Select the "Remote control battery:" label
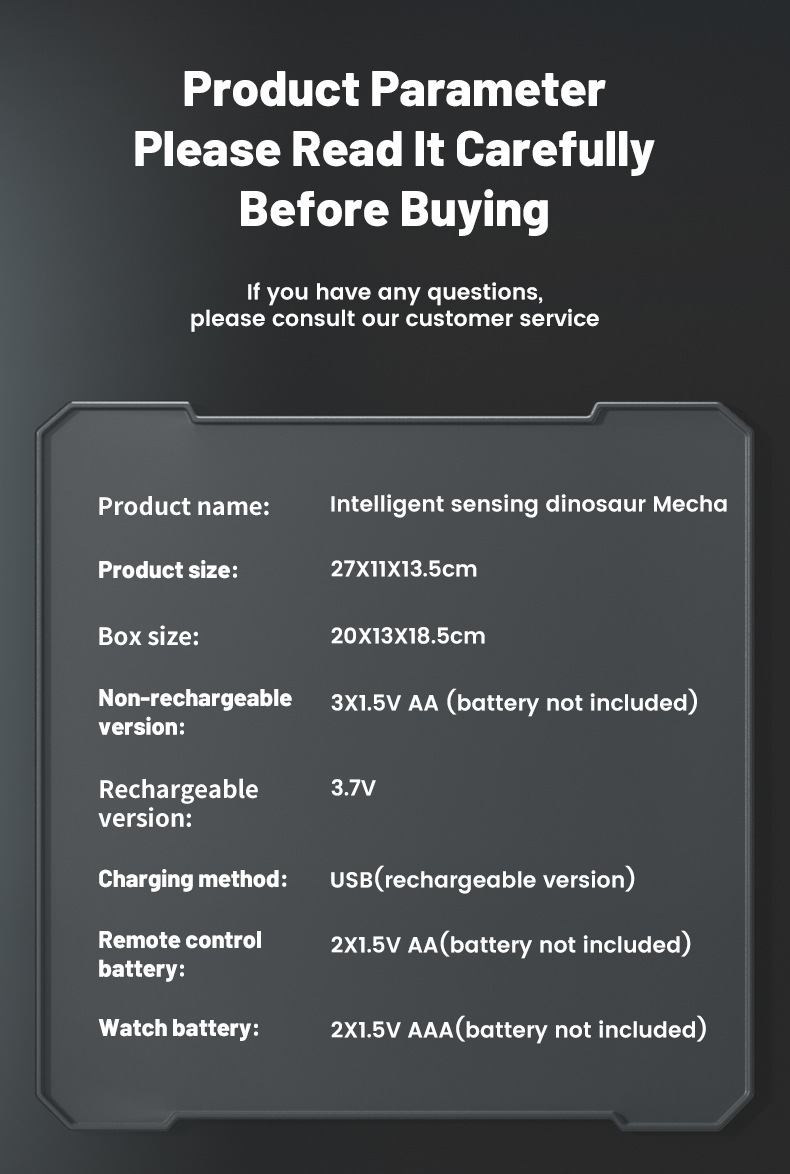 tap(180, 954)
